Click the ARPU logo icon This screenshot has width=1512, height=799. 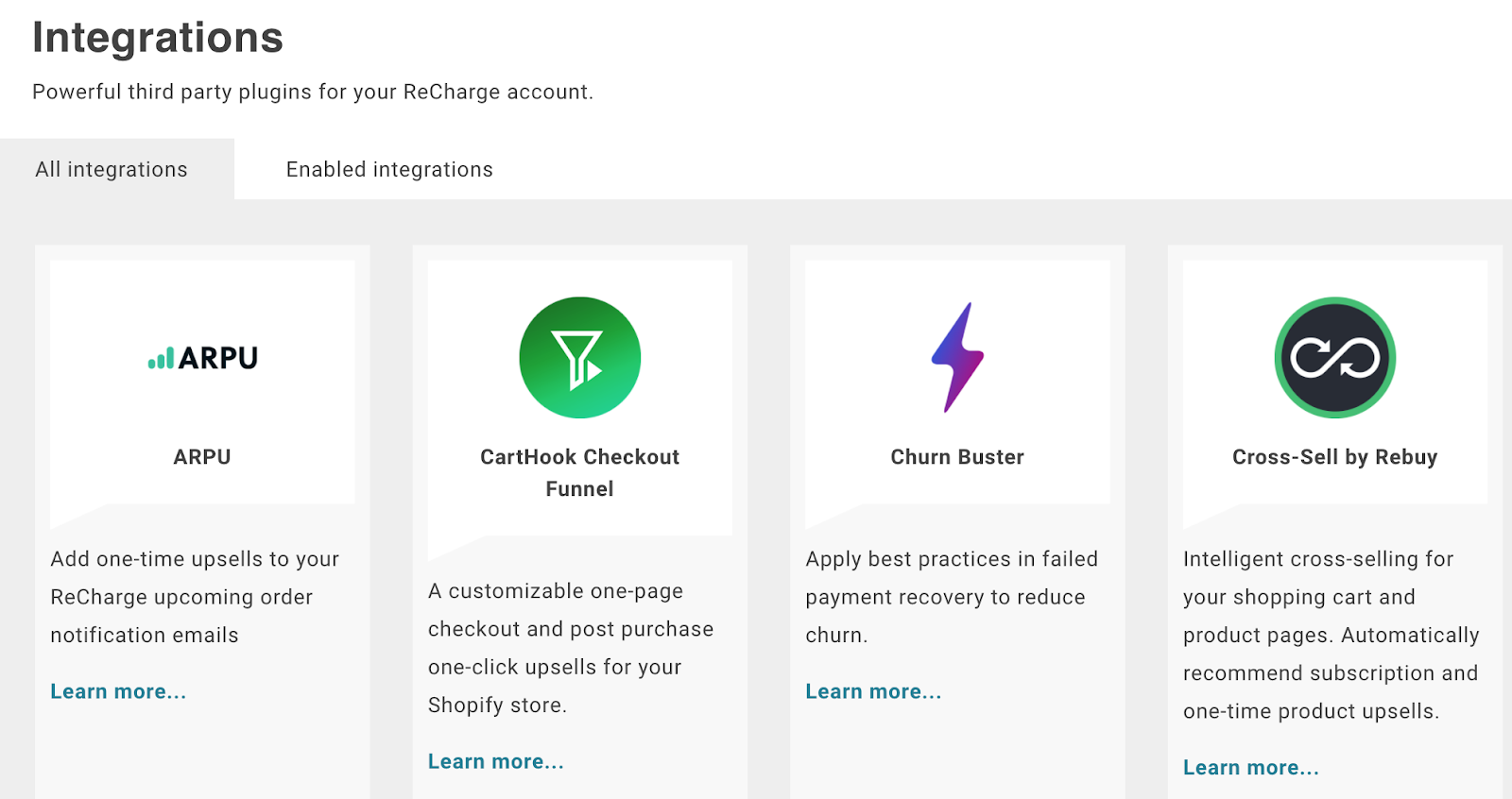click(x=202, y=358)
